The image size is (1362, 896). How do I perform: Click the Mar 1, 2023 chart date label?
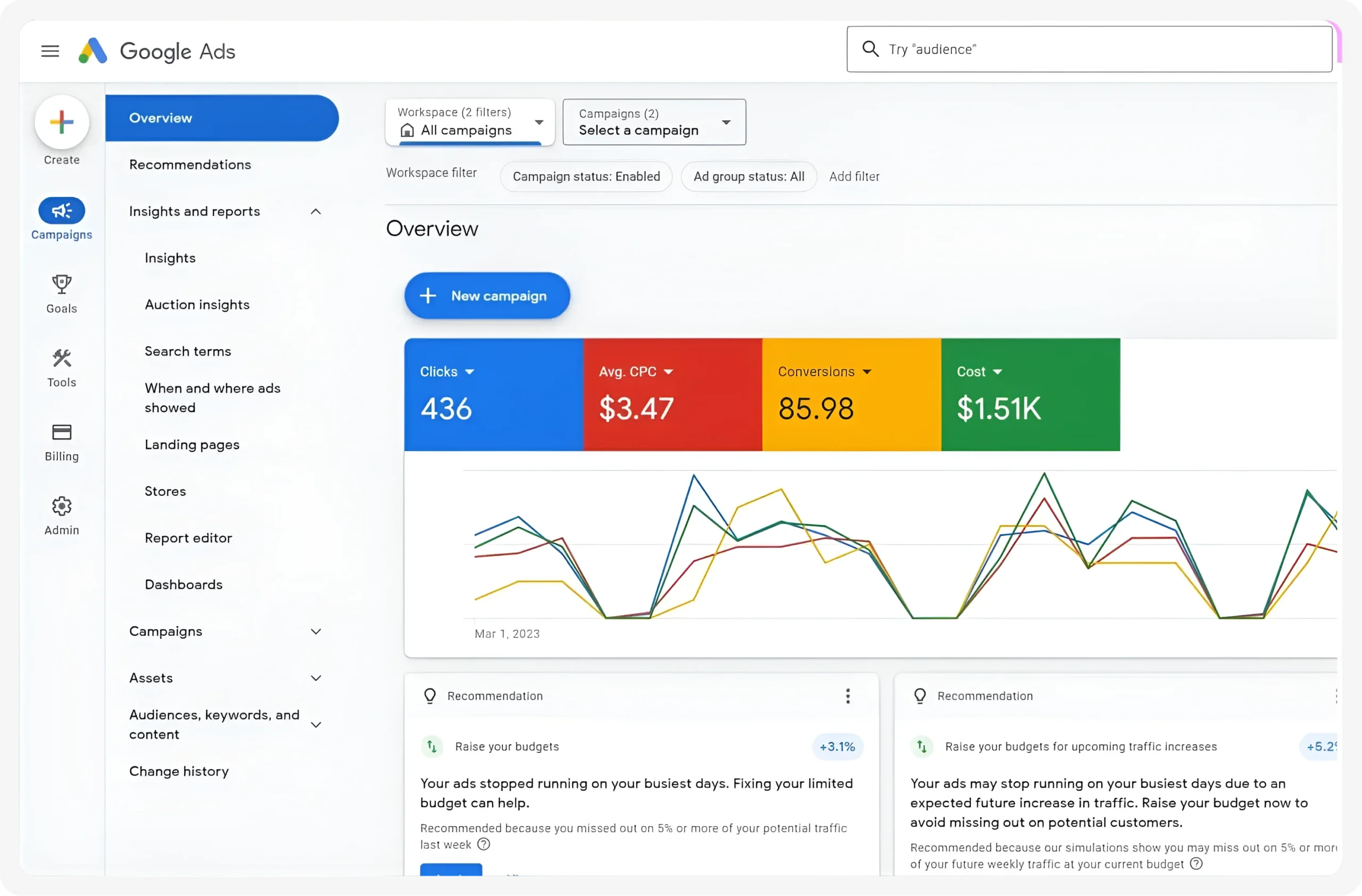point(507,633)
